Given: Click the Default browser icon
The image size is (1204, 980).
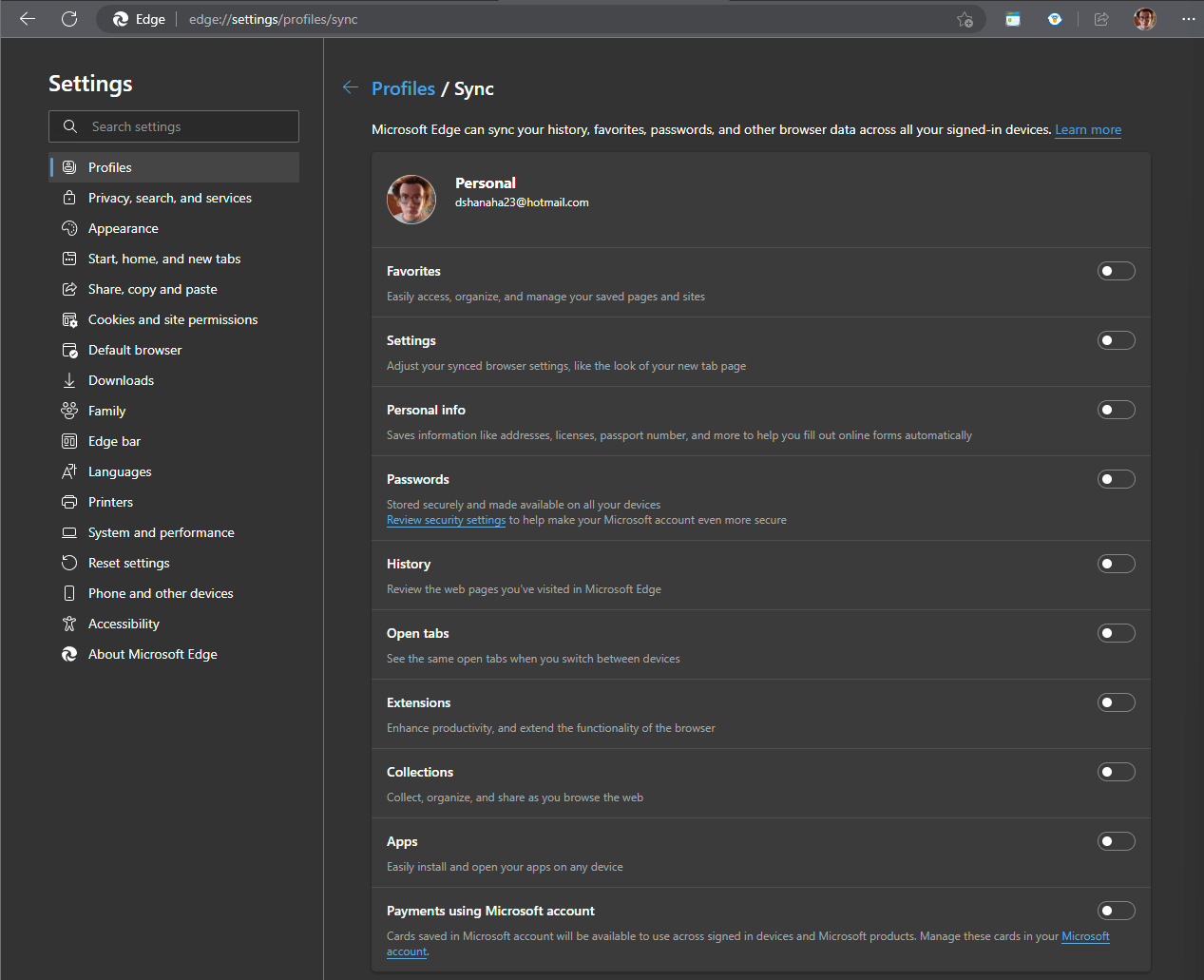Looking at the screenshot, I should (x=69, y=350).
